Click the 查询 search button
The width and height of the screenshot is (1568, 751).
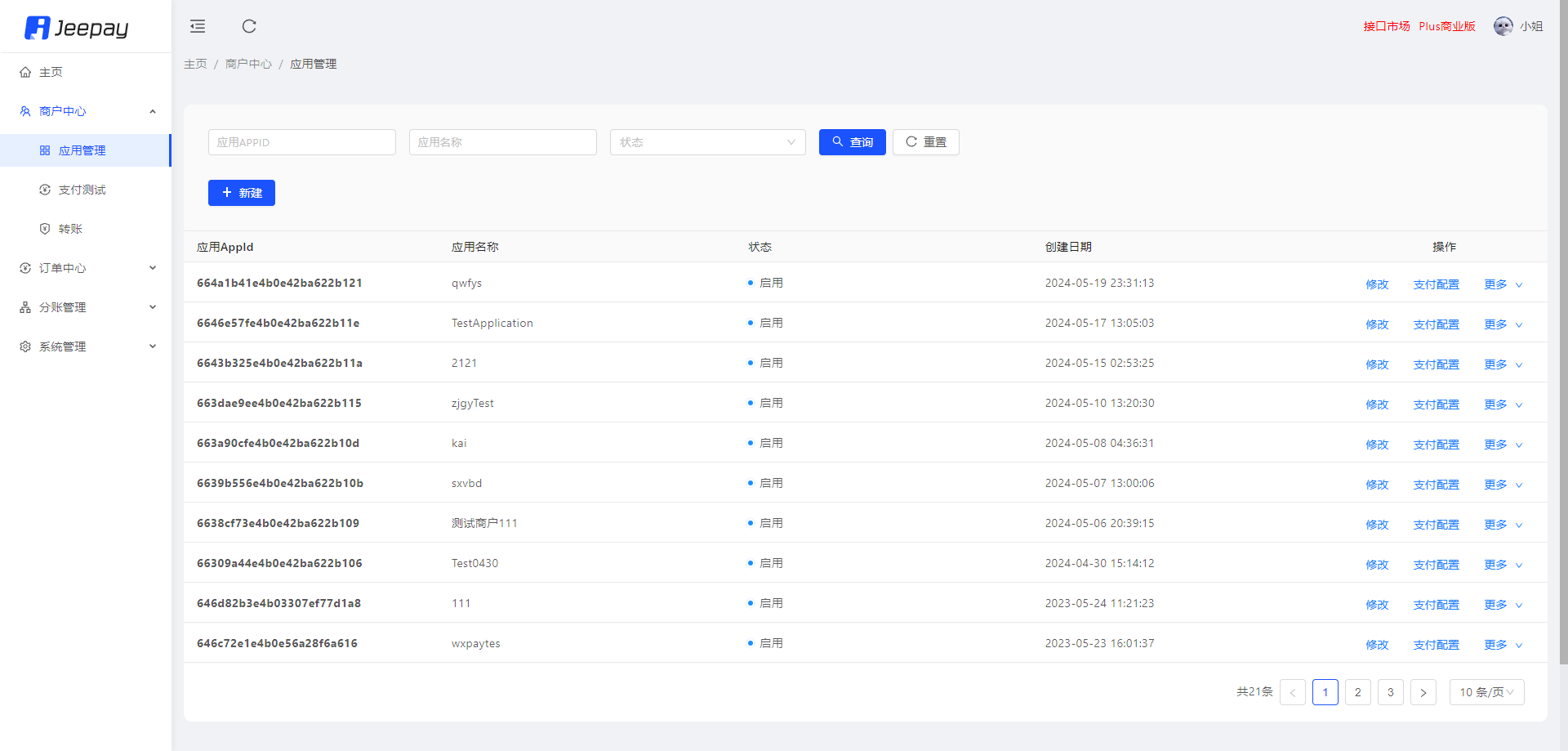(x=852, y=142)
